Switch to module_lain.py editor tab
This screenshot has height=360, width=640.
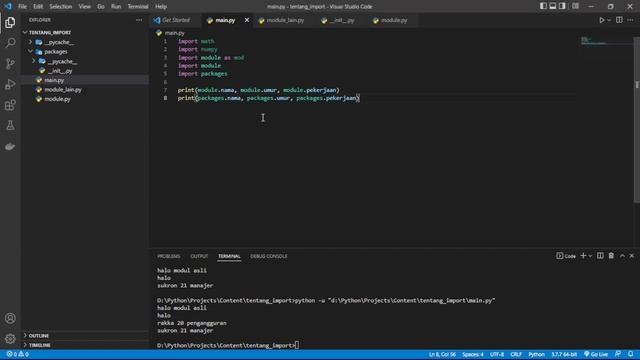[x=285, y=20]
